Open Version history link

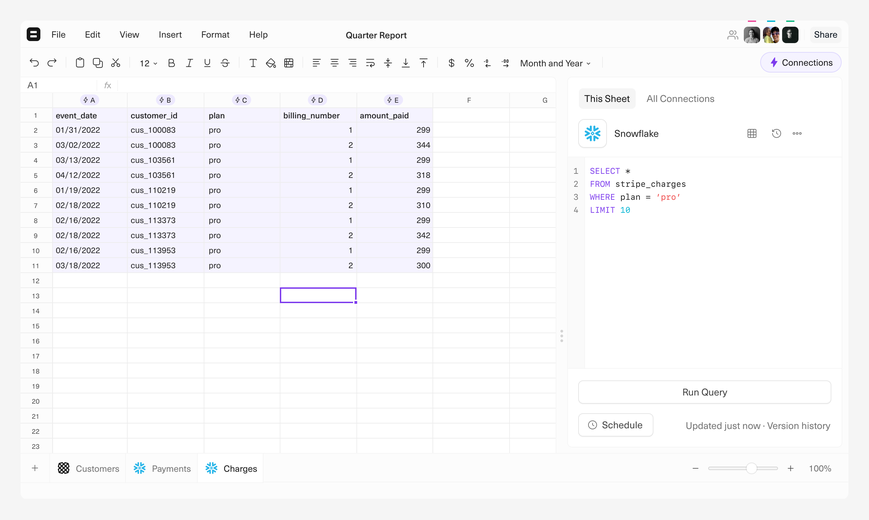pyautogui.click(x=799, y=426)
